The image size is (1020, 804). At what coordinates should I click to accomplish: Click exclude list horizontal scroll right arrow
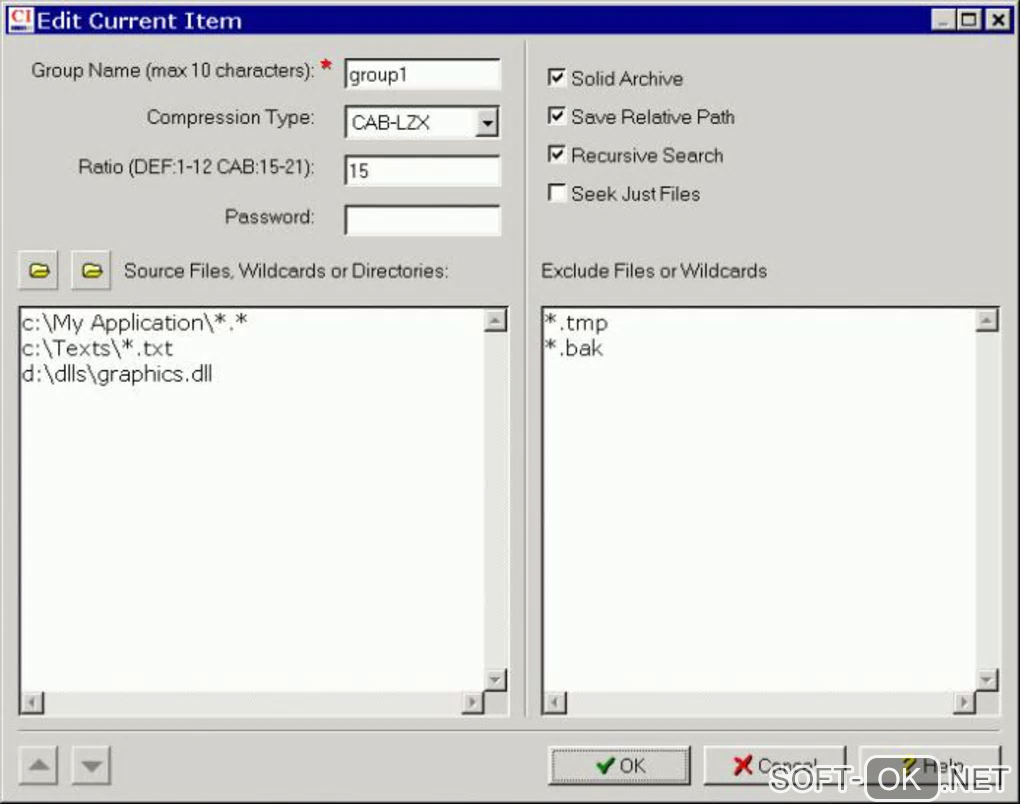point(964,703)
